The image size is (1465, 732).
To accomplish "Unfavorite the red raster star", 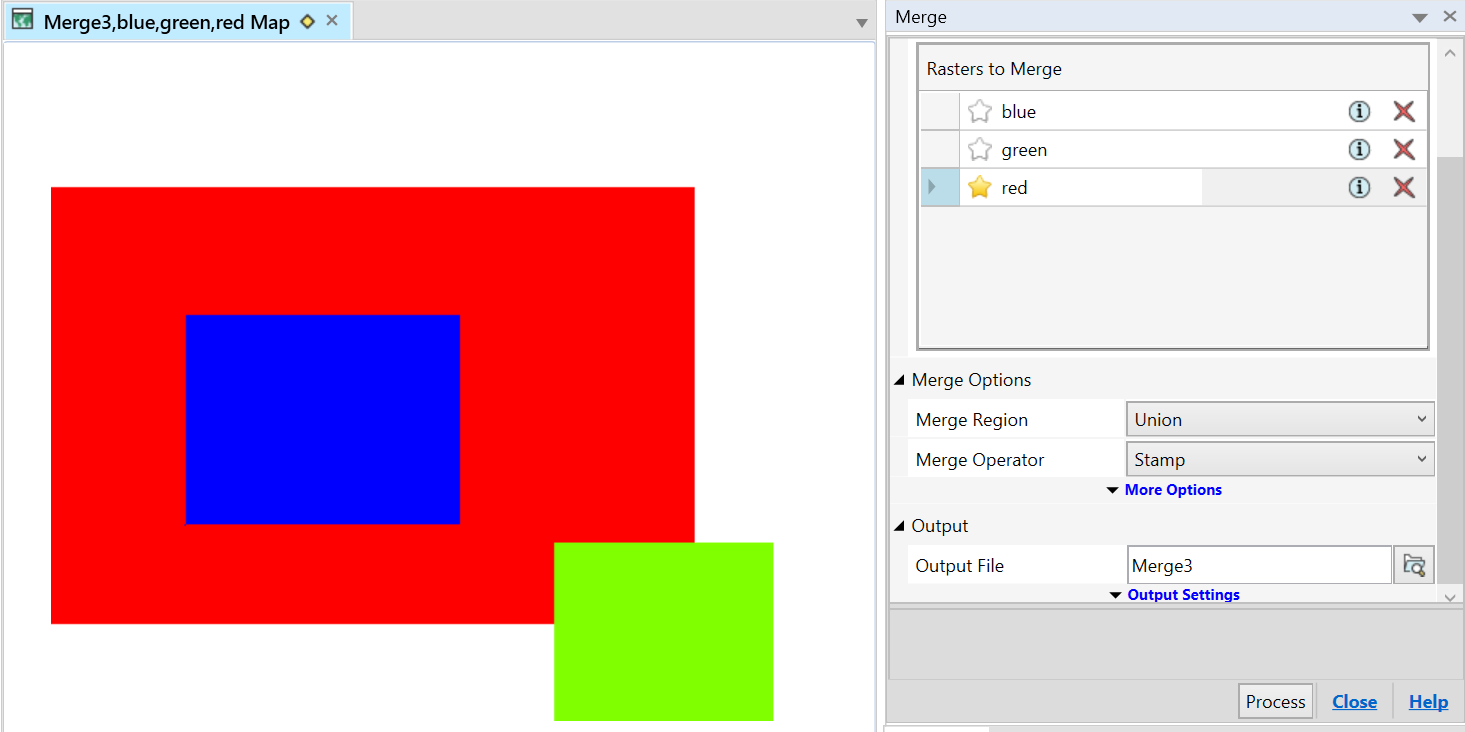I will coord(979,187).
